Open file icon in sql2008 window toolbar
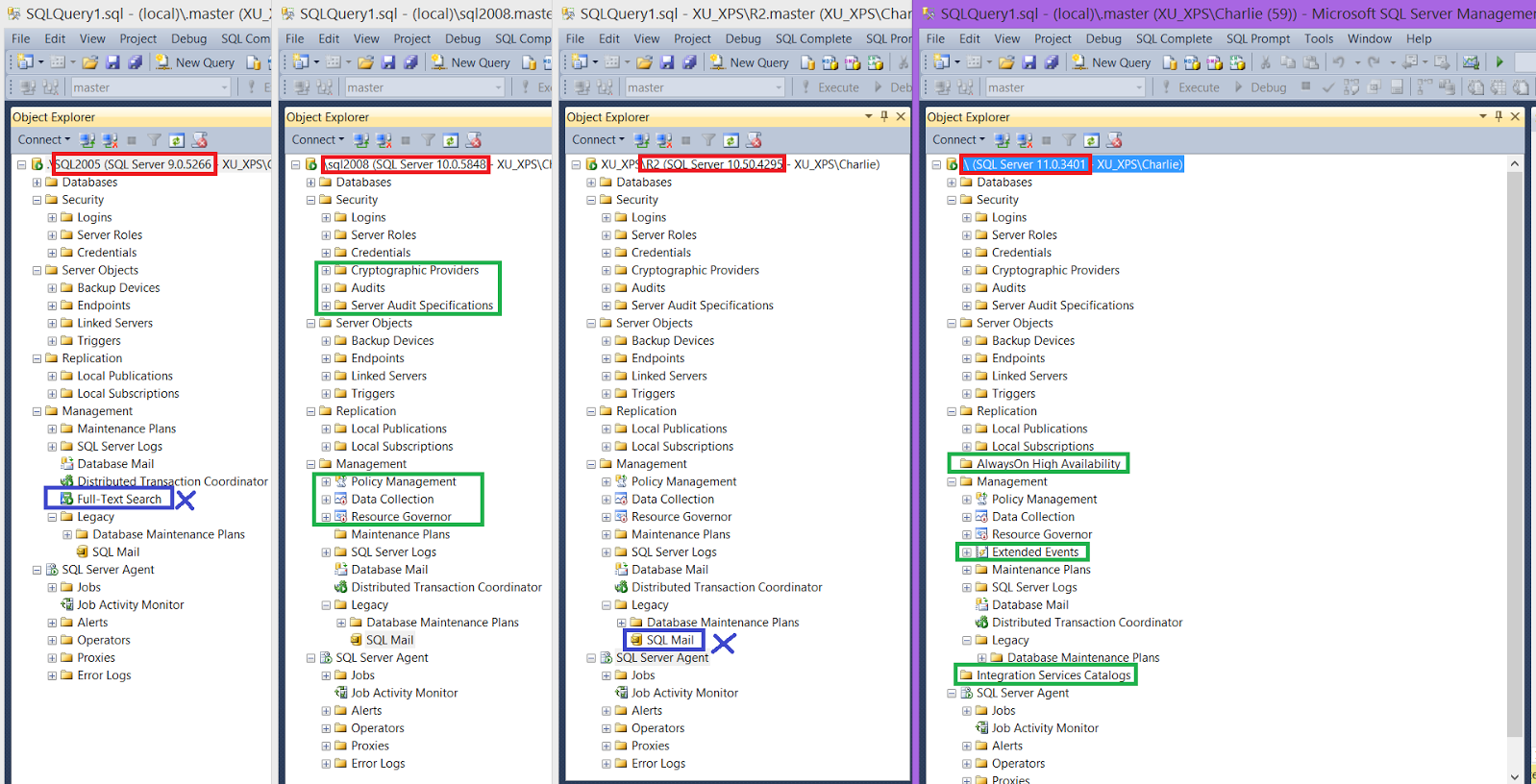Image resolution: width=1536 pixels, height=784 pixels. (x=365, y=62)
